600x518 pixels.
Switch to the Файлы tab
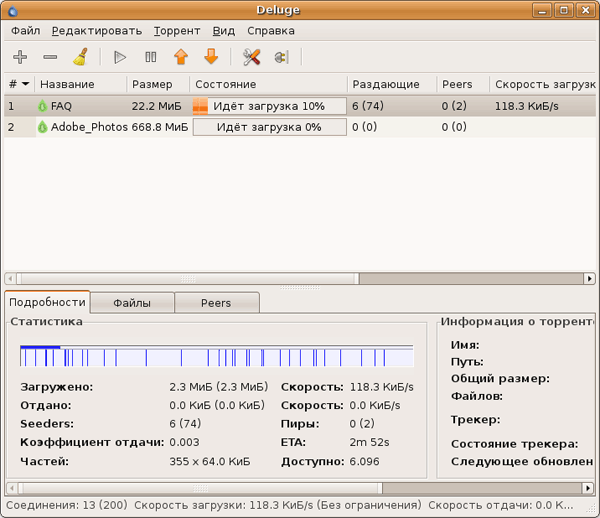(132, 303)
